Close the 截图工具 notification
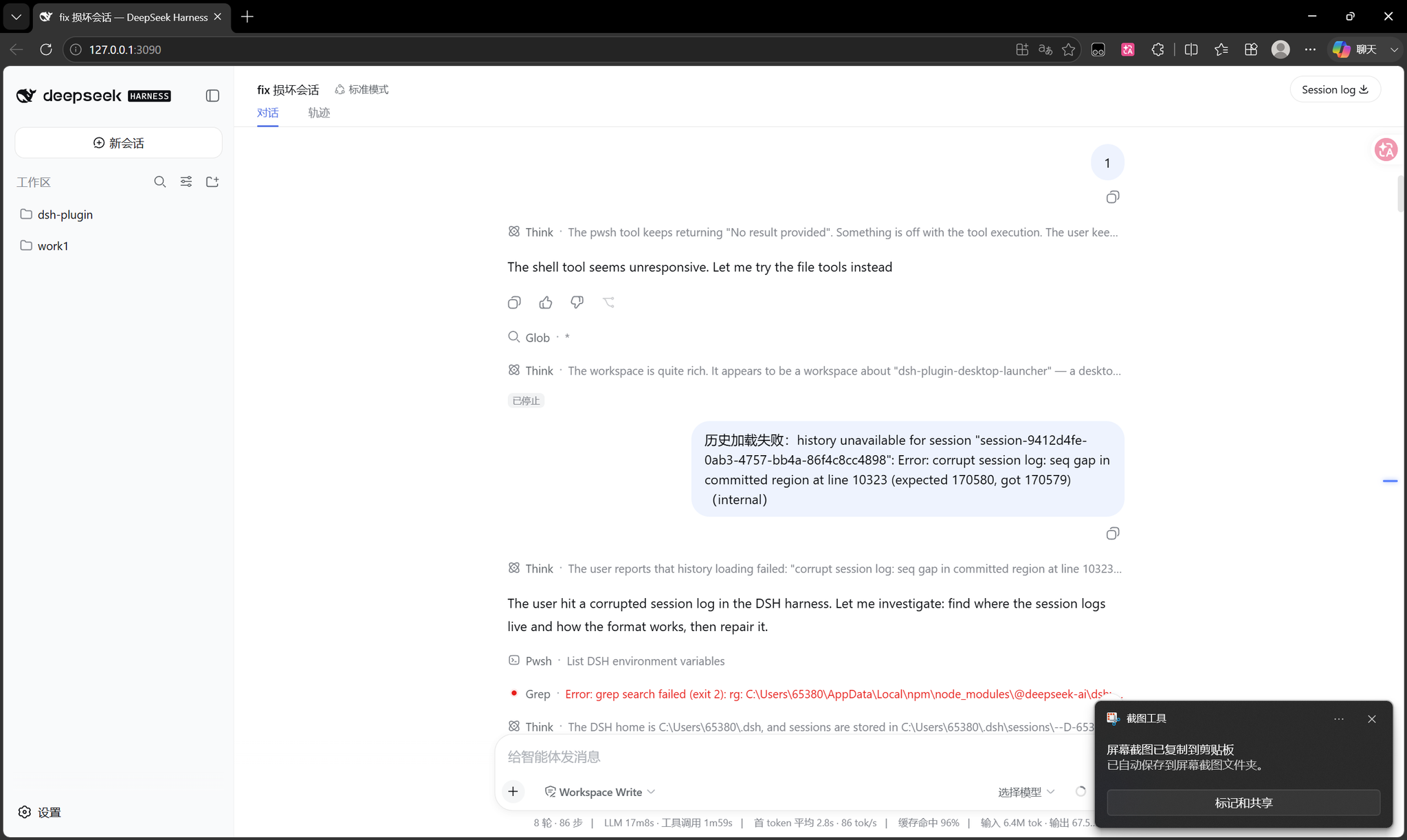Screen dimensions: 1407x840 (1372, 719)
